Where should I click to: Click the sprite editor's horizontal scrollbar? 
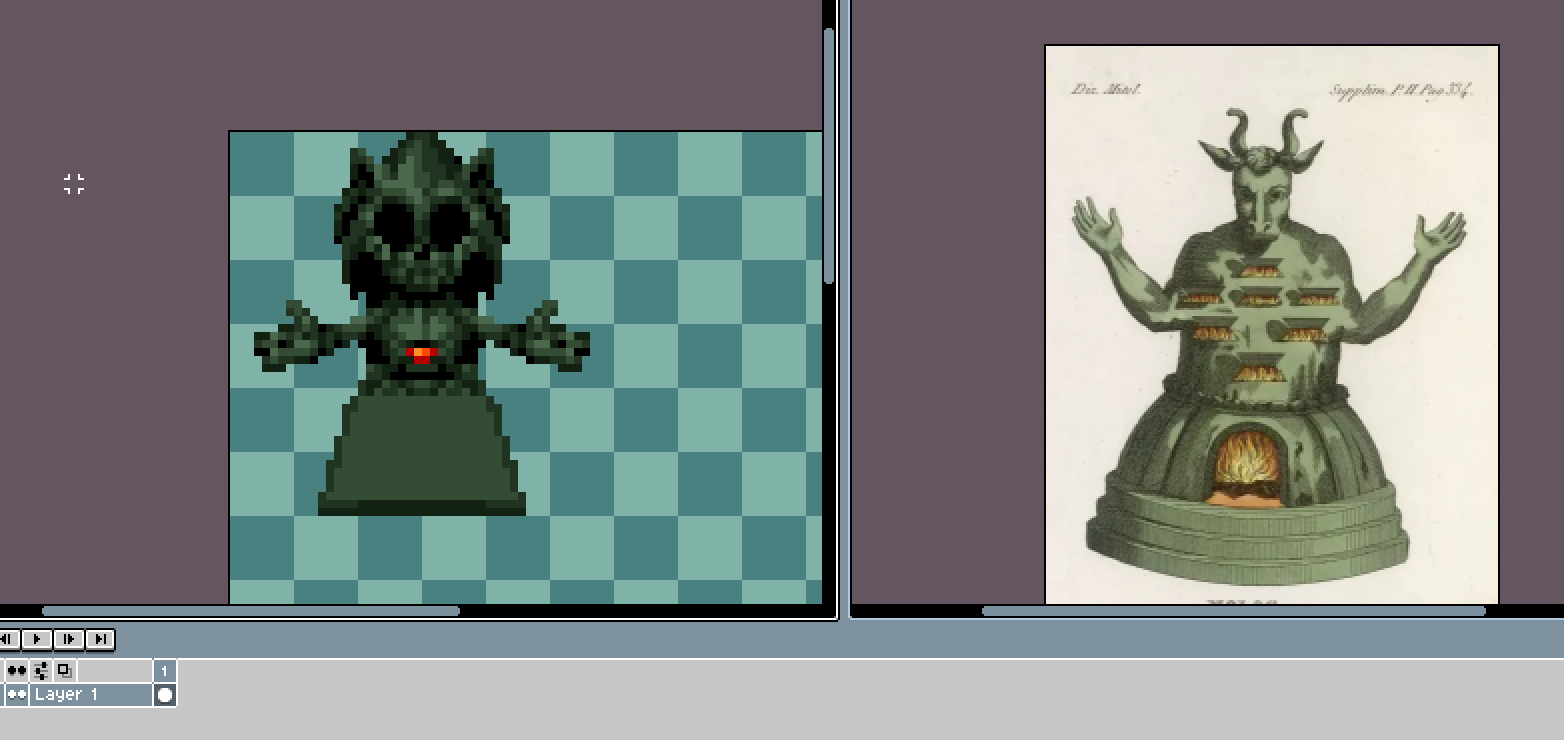point(251,610)
